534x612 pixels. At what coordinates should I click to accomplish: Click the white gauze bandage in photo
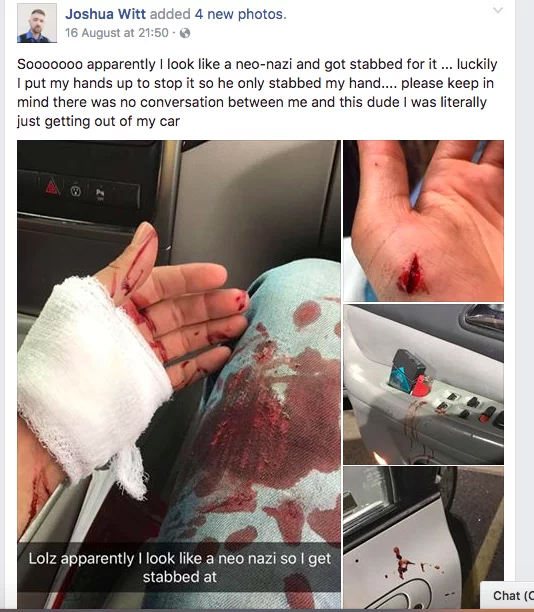[92, 375]
